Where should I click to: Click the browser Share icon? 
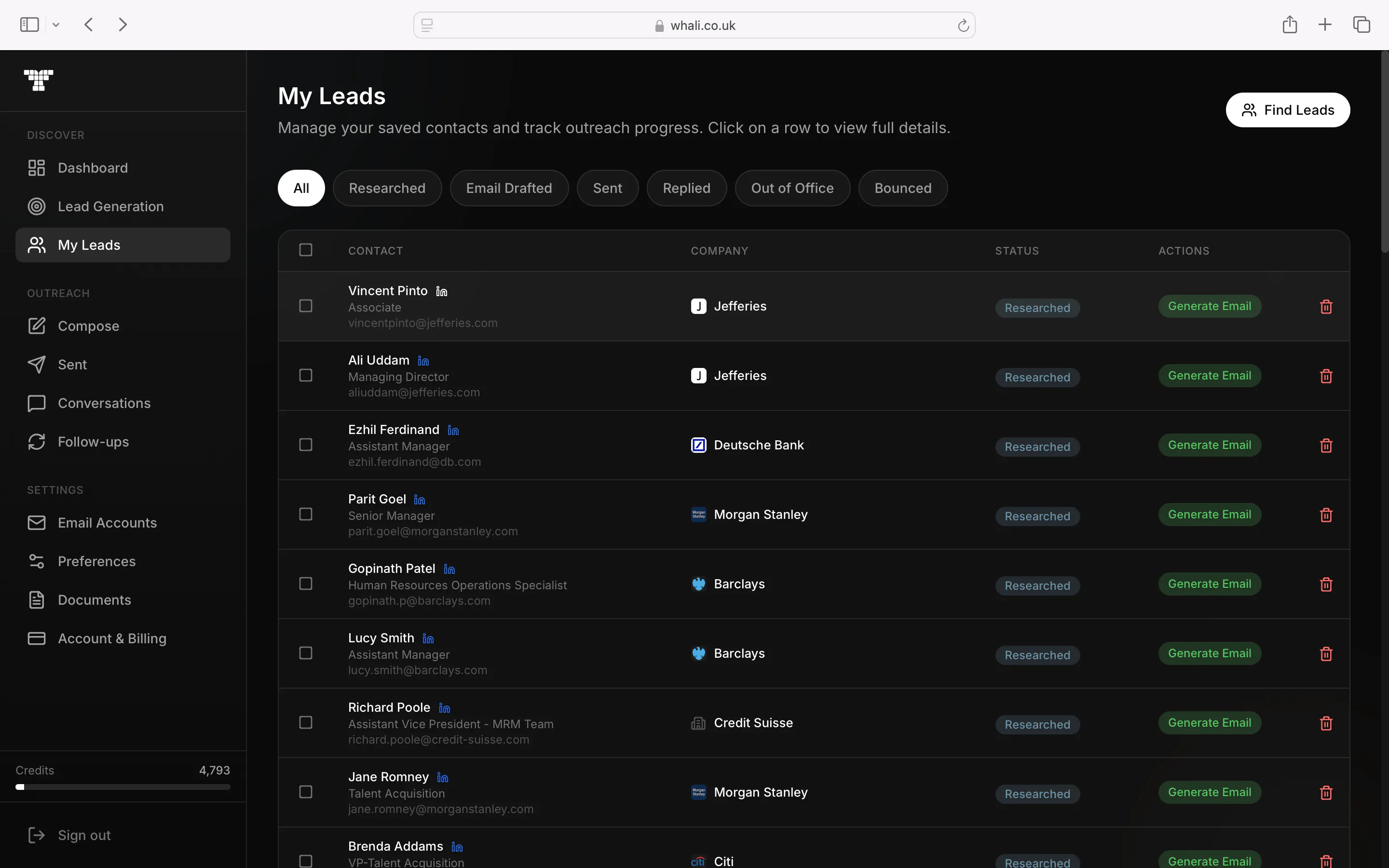[x=1290, y=25]
